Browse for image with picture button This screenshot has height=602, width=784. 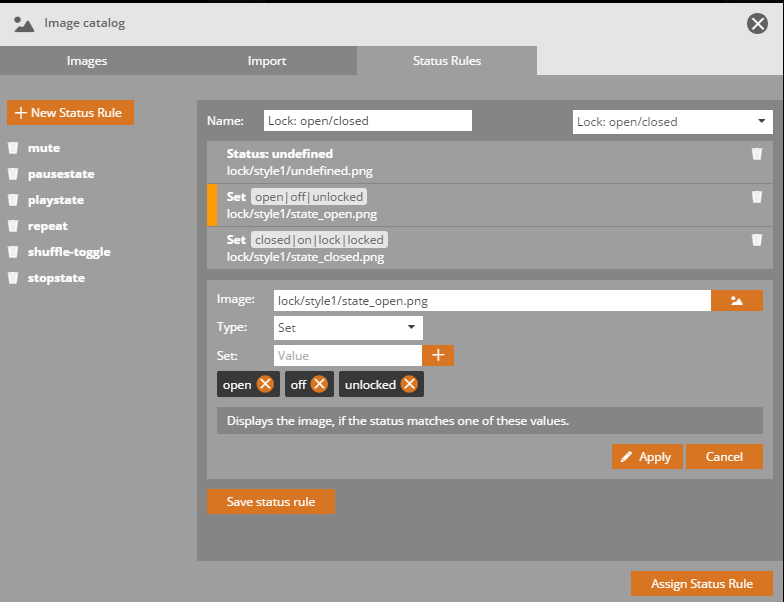click(736, 300)
